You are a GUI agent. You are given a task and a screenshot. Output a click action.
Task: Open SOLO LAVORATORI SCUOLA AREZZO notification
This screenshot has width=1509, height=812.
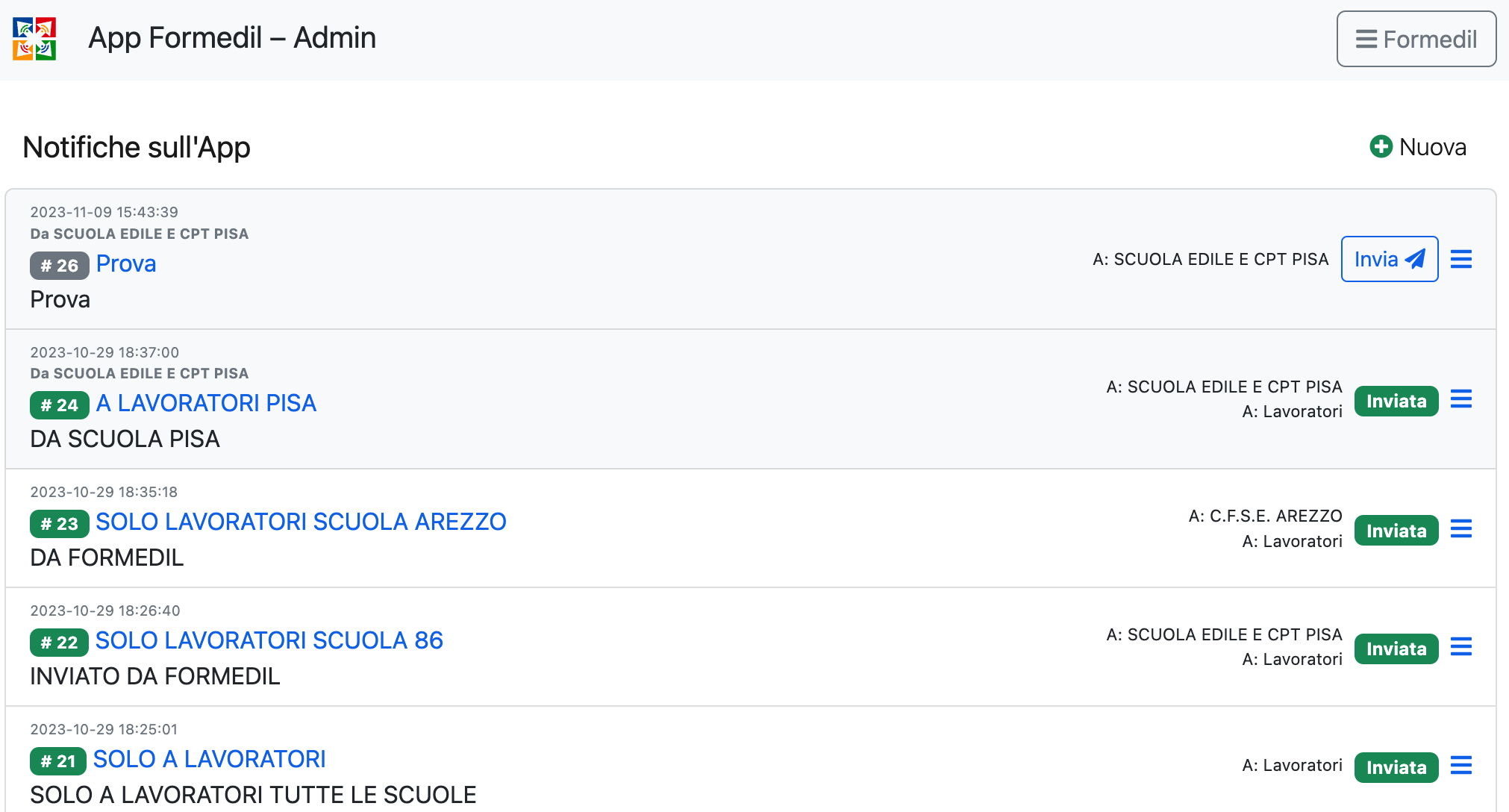301,522
